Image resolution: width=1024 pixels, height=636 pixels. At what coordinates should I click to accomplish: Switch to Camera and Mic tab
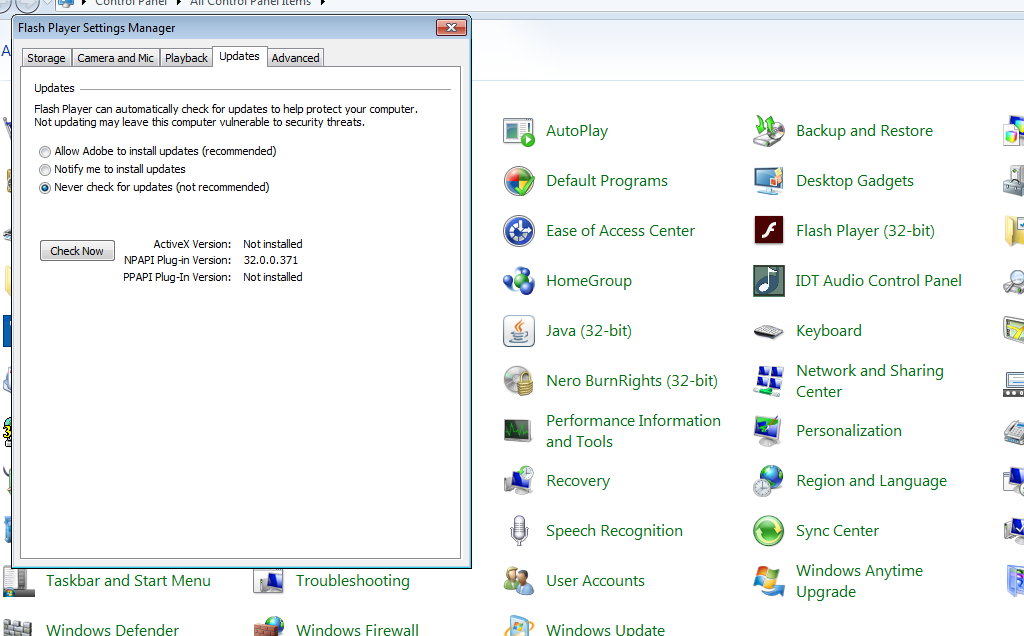(116, 57)
